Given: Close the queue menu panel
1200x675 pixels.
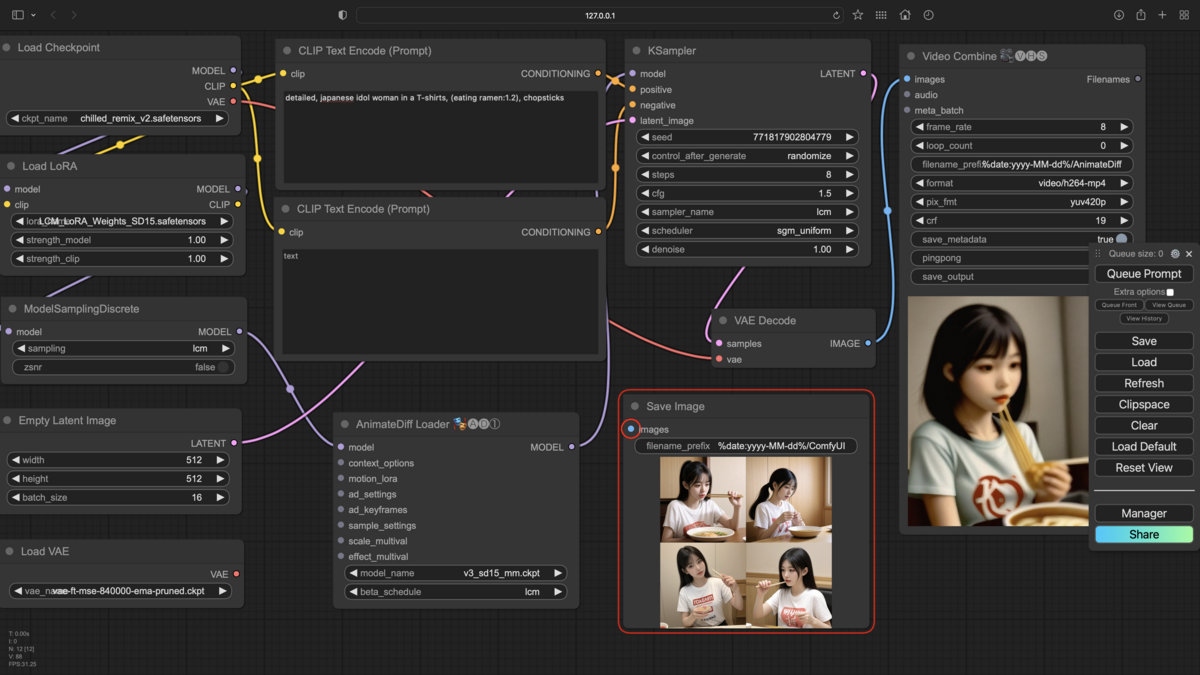Looking at the screenshot, I should pos(1188,254).
